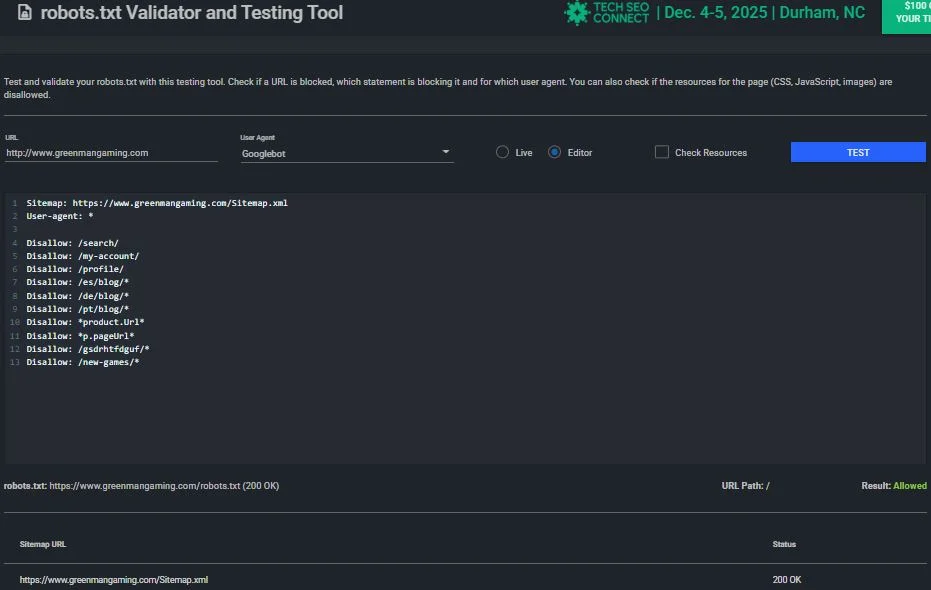Image resolution: width=931 pixels, height=590 pixels.
Task: Select the Editor radio button
Action: [555, 152]
